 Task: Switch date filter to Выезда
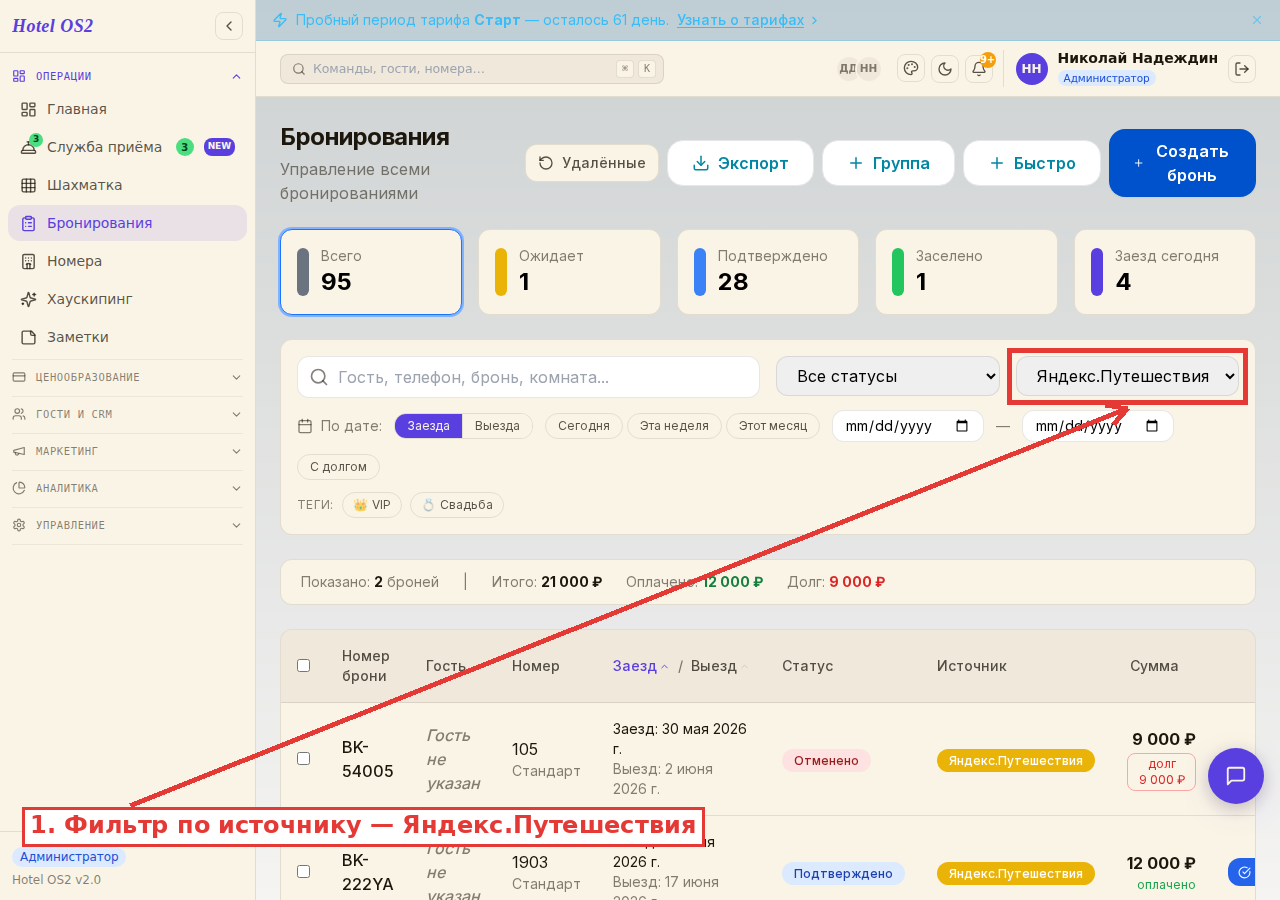[x=497, y=426]
